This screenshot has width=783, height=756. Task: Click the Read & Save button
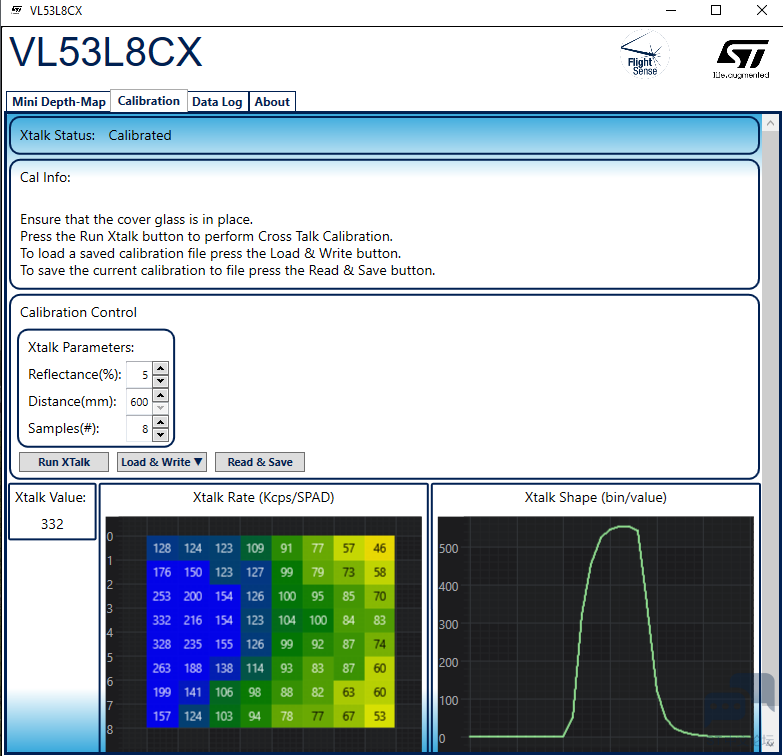(x=260, y=462)
